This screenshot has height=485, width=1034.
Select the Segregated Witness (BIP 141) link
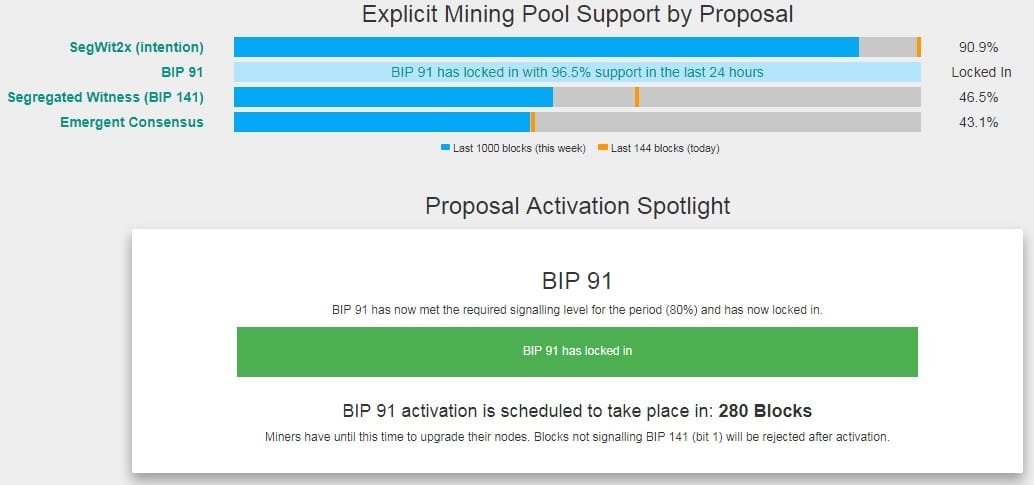click(105, 97)
